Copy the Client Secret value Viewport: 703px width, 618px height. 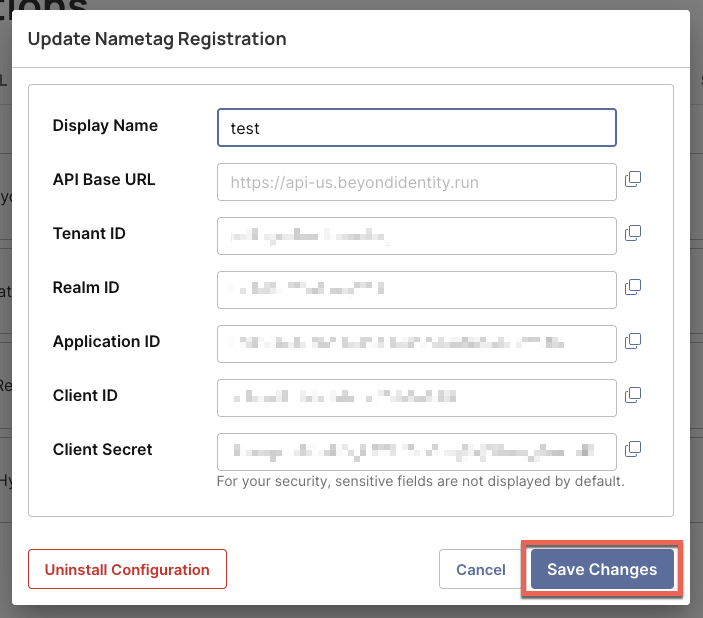click(x=632, y=449)
